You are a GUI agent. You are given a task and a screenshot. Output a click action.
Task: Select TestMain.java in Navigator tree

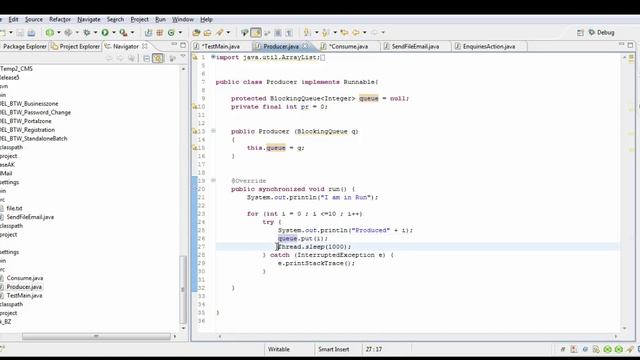24,296
